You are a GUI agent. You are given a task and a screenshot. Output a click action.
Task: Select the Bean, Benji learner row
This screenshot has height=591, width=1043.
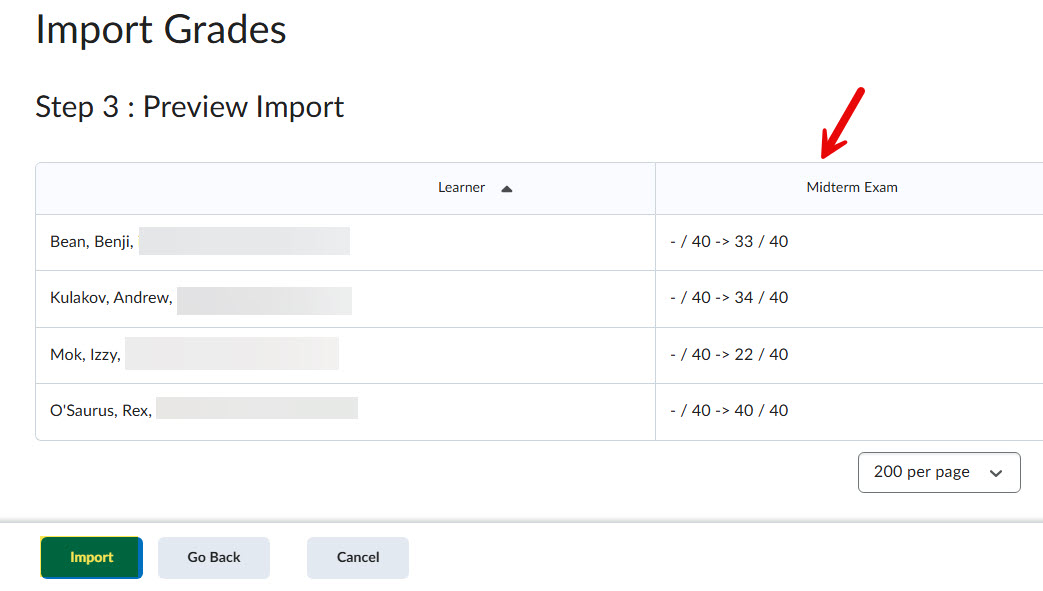pos(92,241)
